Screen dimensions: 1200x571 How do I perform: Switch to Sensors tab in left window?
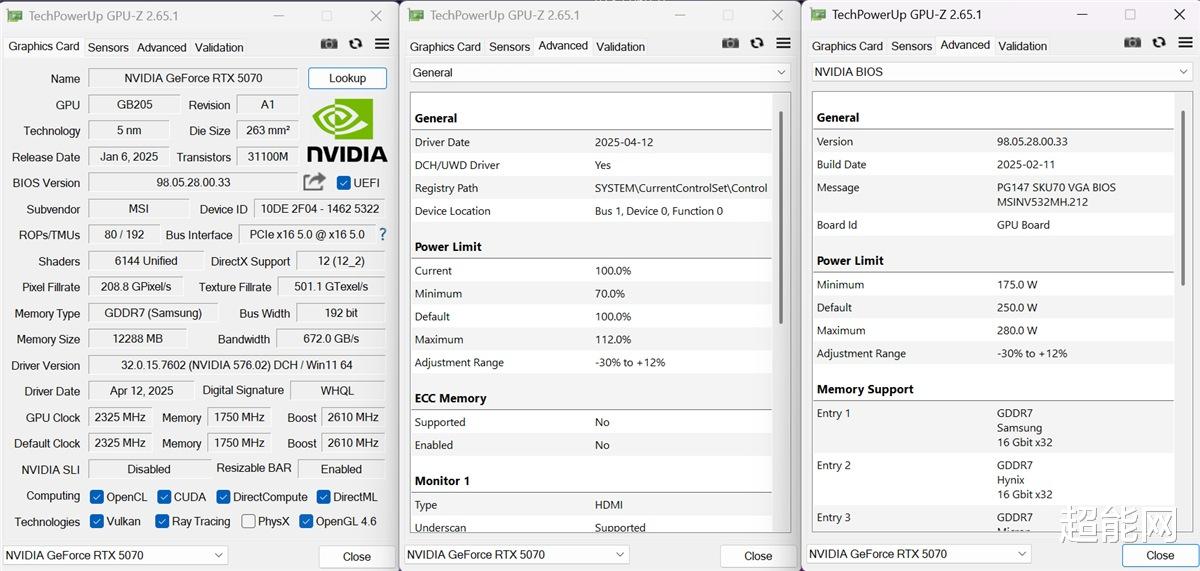coord(108,47)
